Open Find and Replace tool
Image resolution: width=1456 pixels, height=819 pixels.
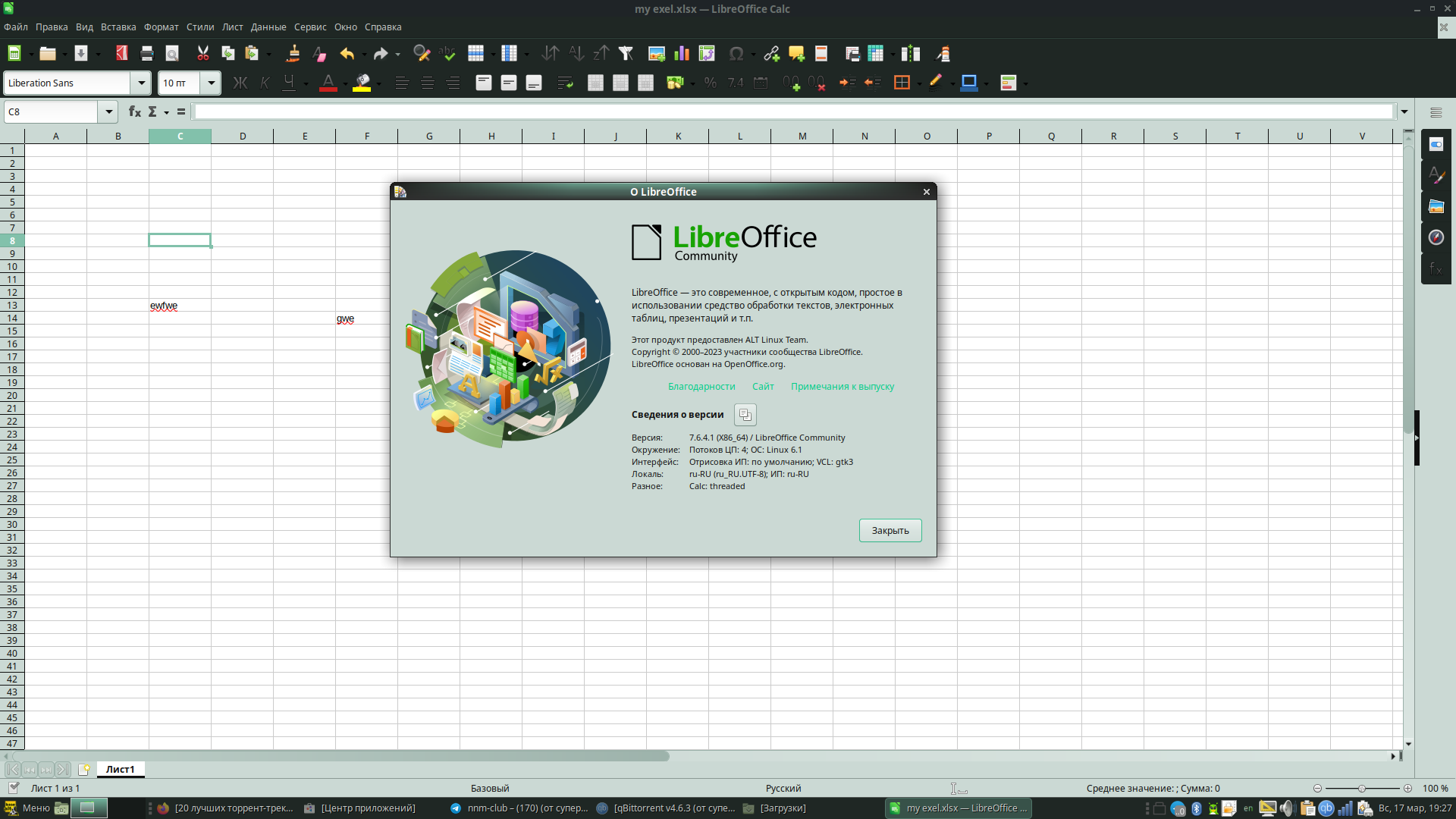tap(422, 53)
